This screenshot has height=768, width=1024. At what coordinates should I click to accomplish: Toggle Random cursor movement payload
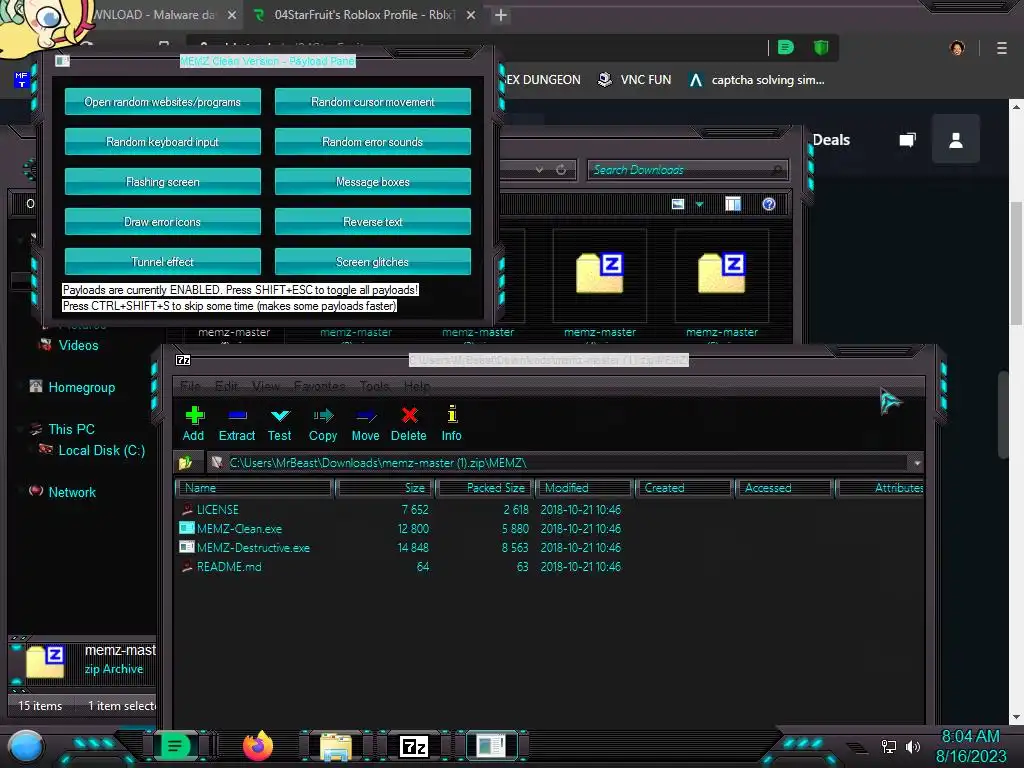click(373, 102)
